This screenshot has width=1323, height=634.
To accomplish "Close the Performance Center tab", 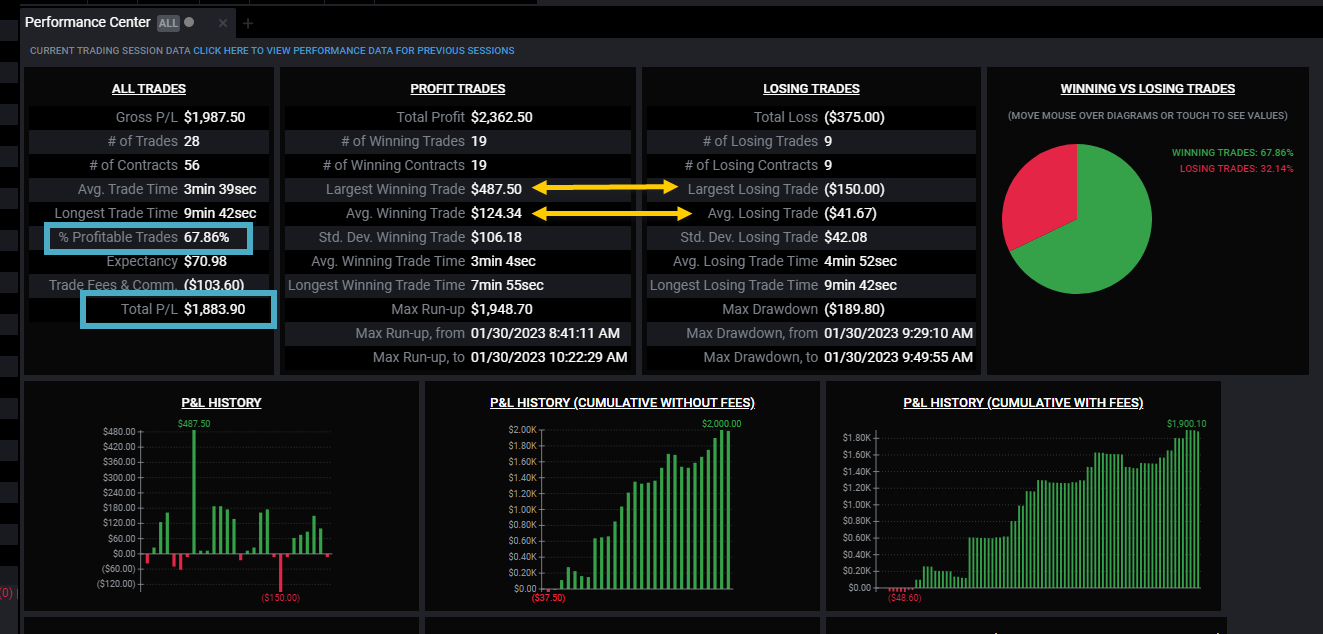I will (x=222, y=23).
